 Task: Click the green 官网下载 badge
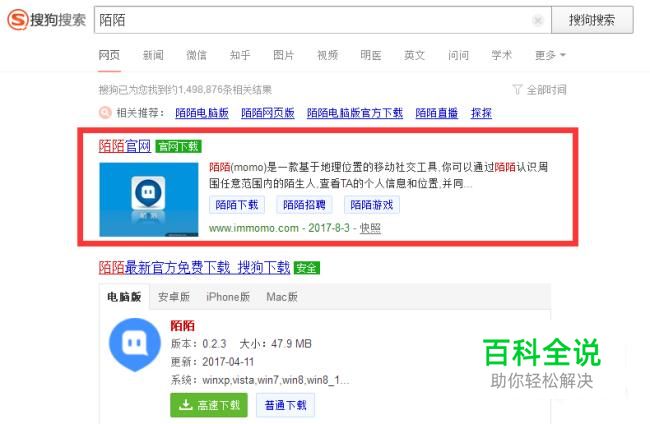click(x=178, y=146)
